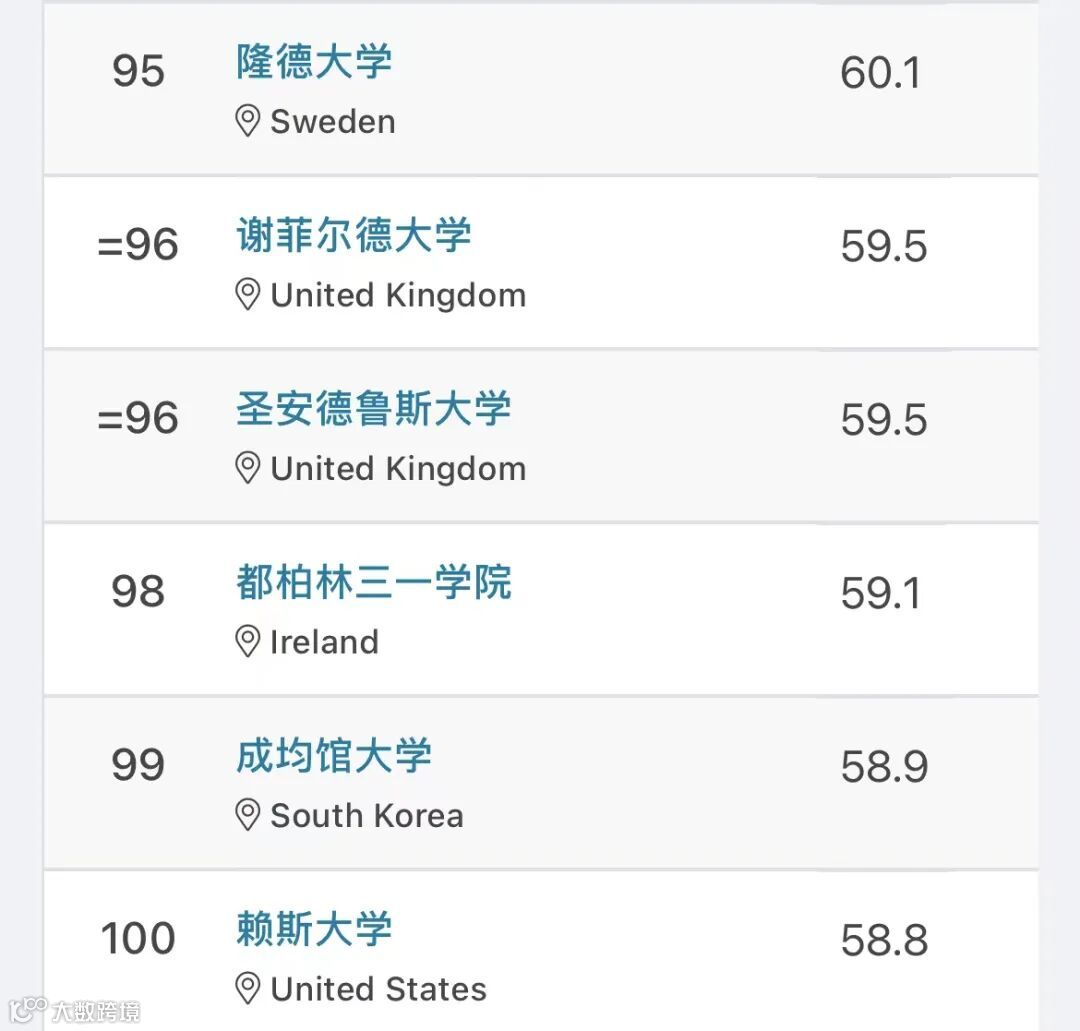Viewport: 1080px width, 1031px height.
Task: Open the 隆德大学 university link
Action: point(314,62)
